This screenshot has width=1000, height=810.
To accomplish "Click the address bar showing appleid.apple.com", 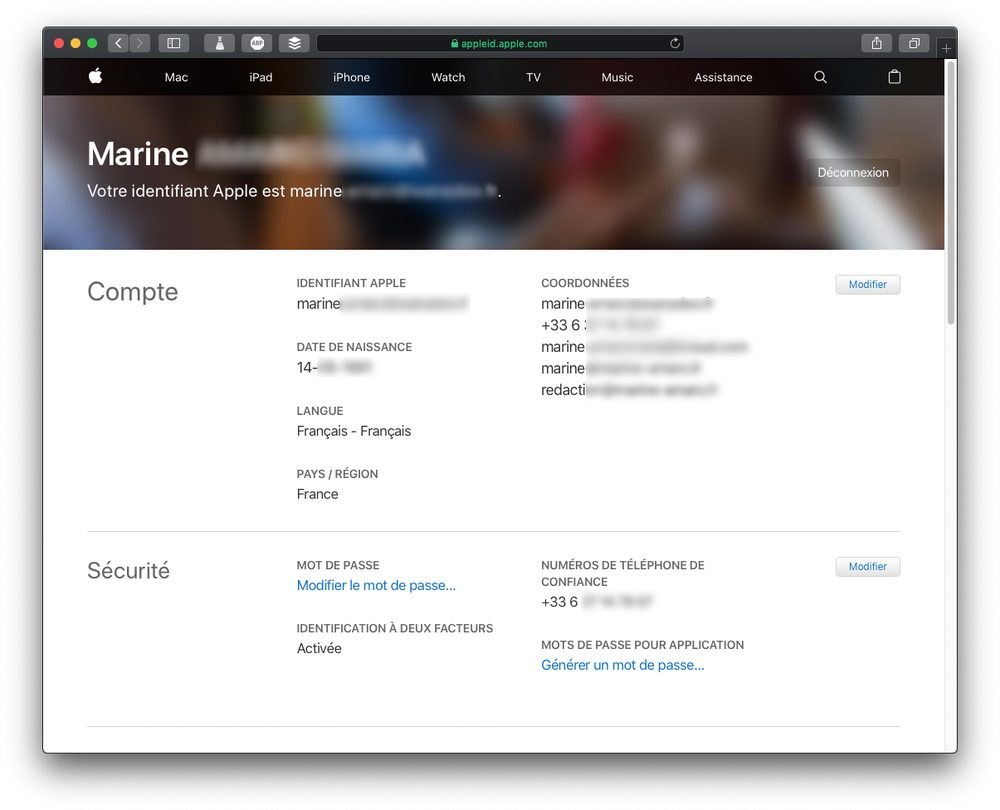I will click(500, 43).
